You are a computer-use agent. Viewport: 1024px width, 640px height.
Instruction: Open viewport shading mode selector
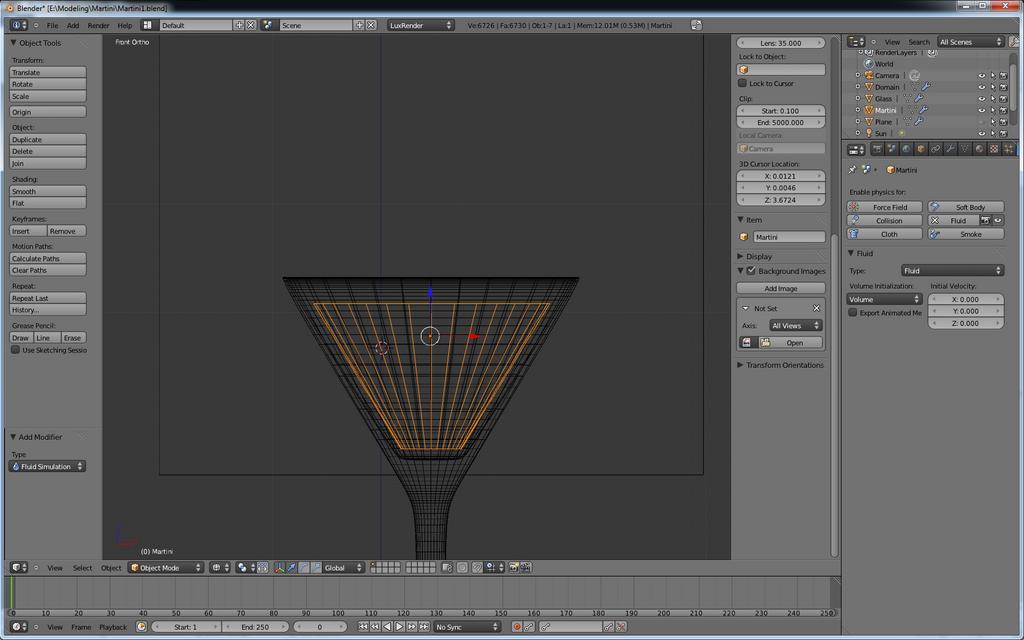tap(219, 568)
